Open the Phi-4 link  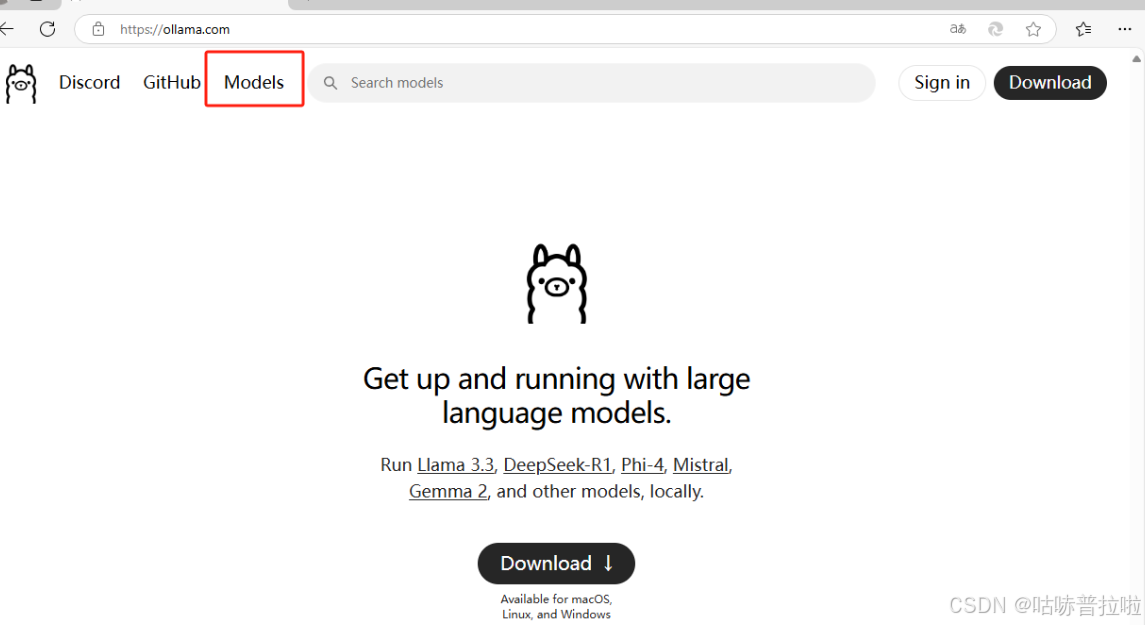[643, 465]
